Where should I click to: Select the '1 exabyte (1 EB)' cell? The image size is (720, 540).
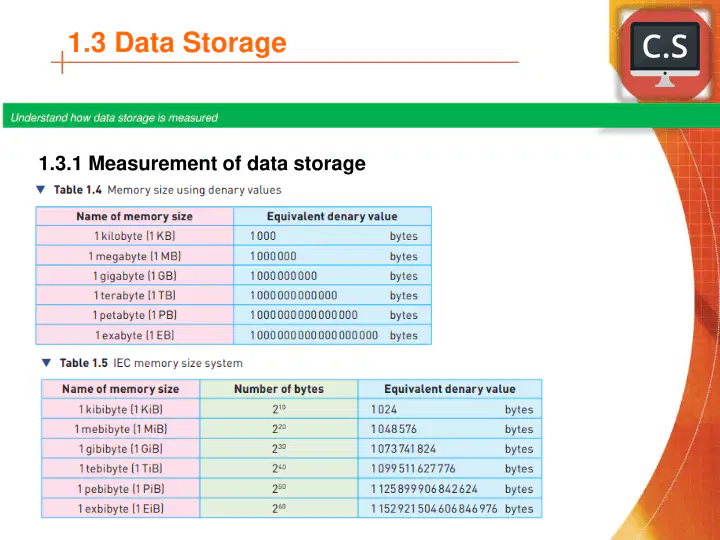[135, 335]
